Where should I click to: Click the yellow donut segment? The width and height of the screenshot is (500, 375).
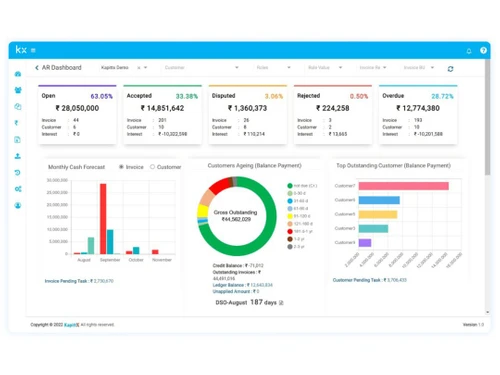pyautogui.click(x=203, y=211)
